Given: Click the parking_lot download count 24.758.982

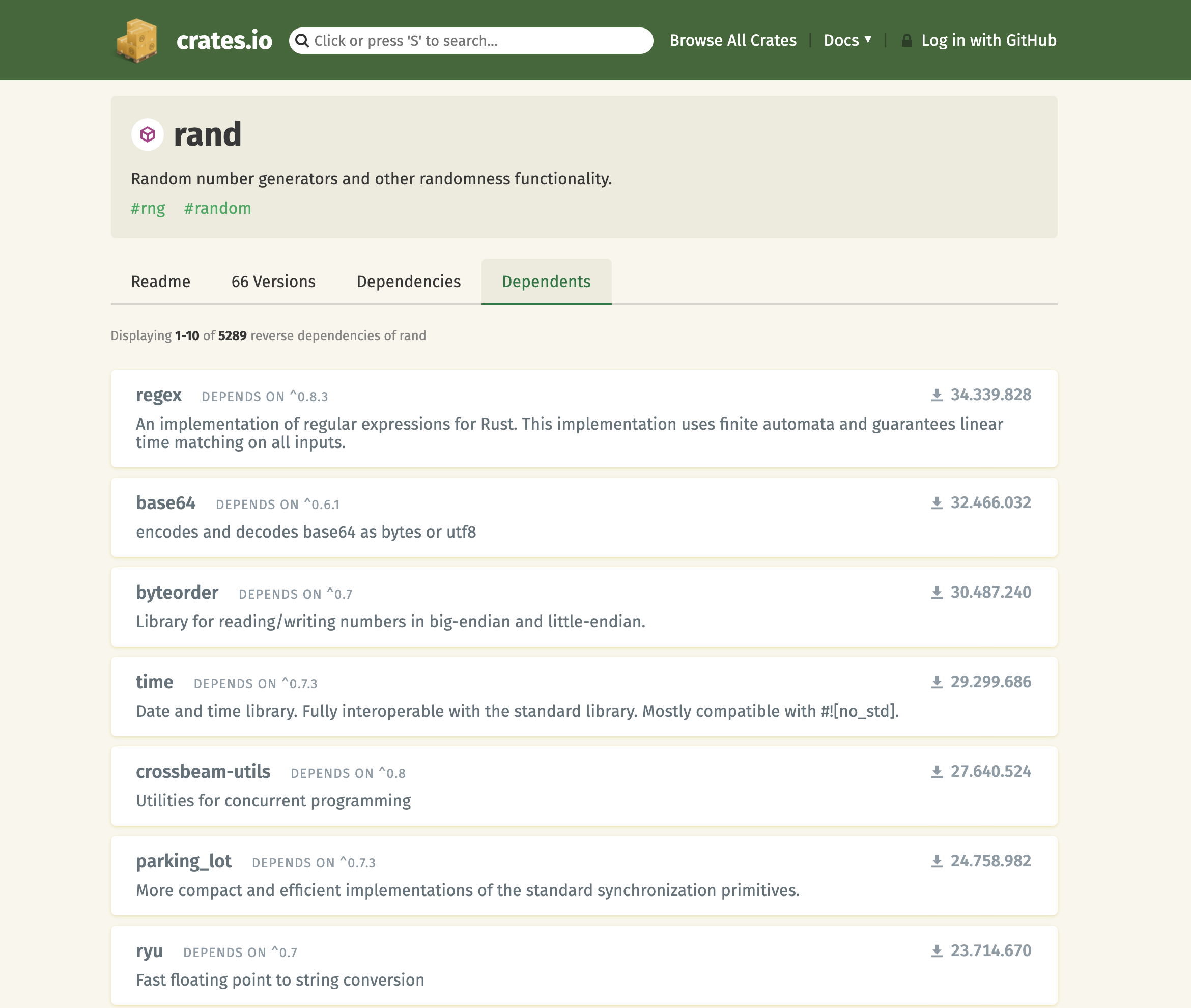Looking at the screenshot, I should [990, 861].
